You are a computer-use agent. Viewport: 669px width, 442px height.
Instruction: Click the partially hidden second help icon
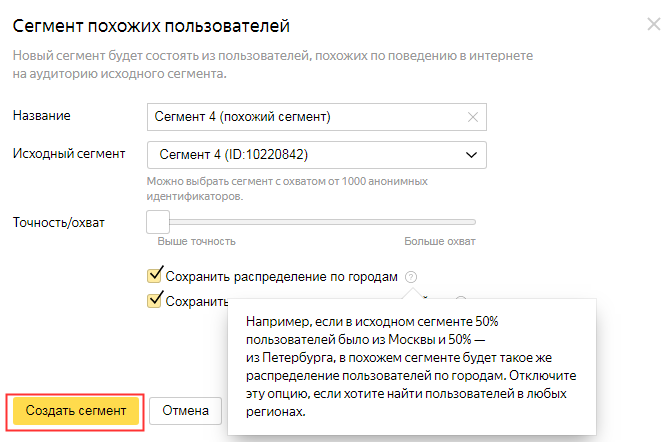(461, 298)
